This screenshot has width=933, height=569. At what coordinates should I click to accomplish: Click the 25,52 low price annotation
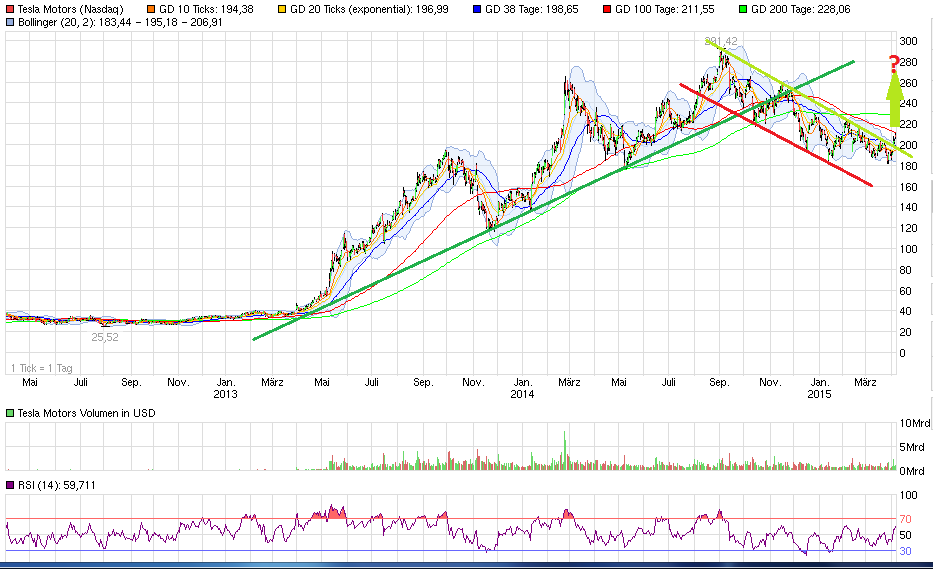pos(105,337)
